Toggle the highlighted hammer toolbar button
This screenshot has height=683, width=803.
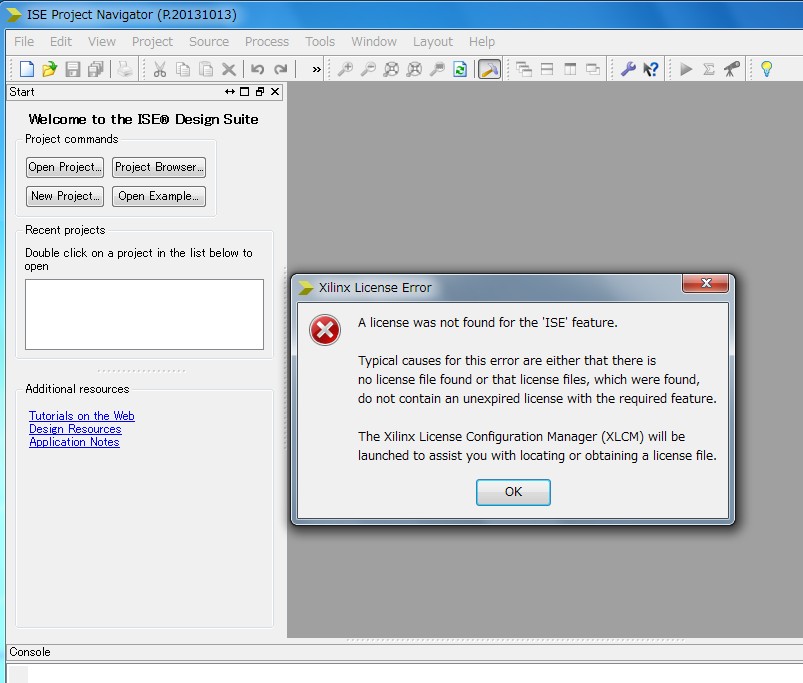pyautogui.click(x=489, y=69)
